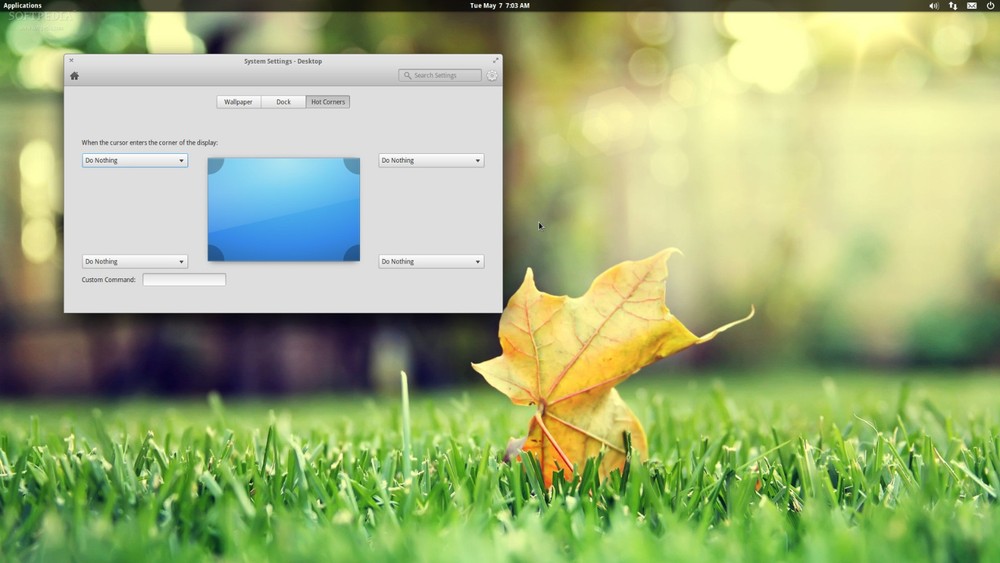Click the 'When the cursor enters the corner' label

[x=149, y=143]
